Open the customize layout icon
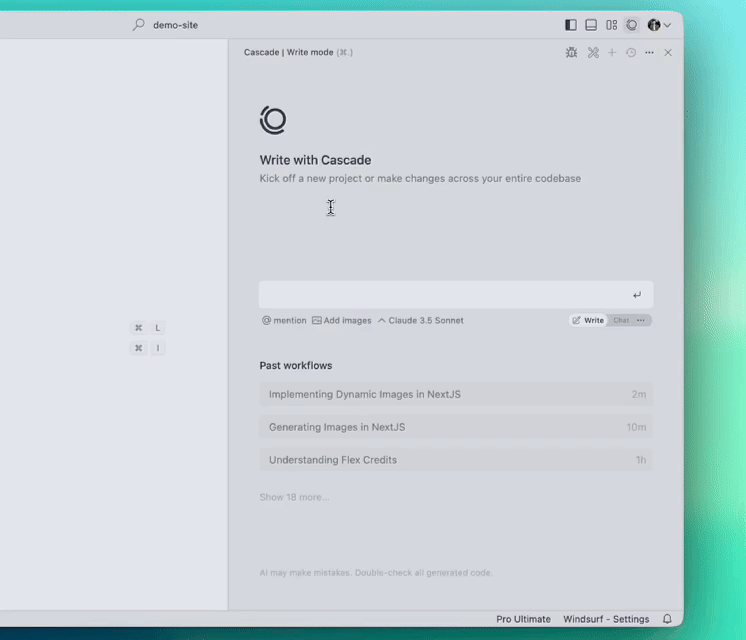The width and height of the screenshot is (746, 640). point(611,25)
